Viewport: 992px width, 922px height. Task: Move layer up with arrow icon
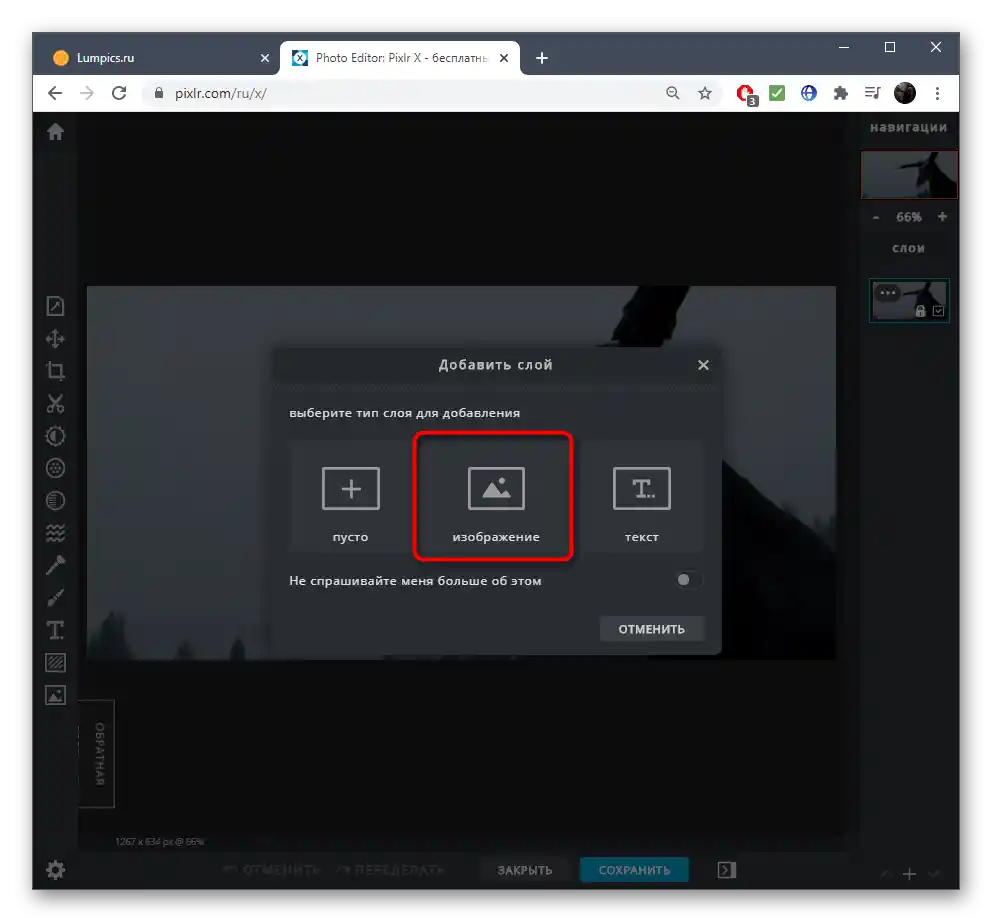coord(886,874)
